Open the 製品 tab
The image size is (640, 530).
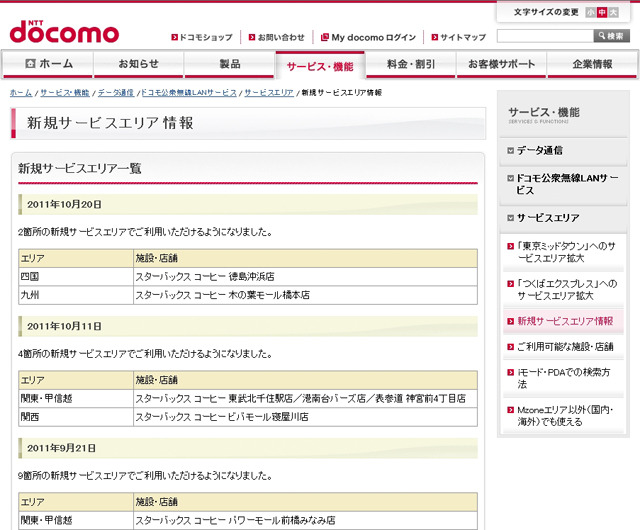[229, 64]
